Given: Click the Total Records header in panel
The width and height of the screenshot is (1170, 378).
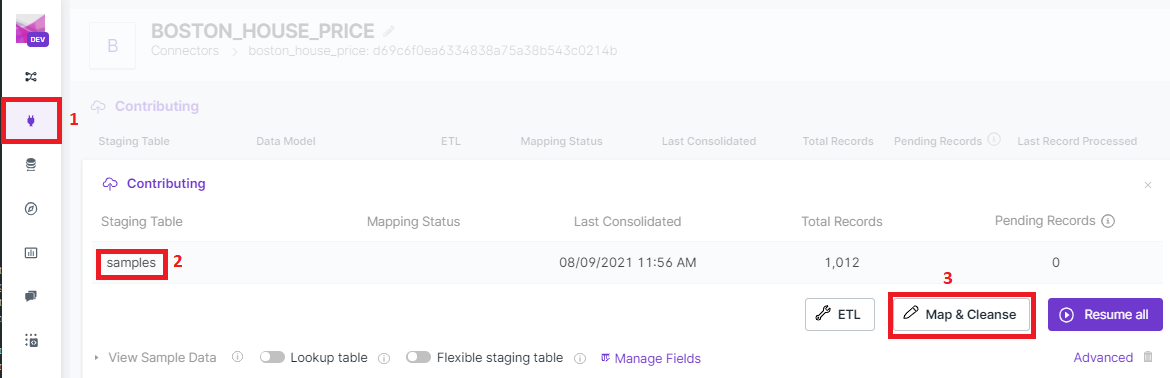Looking at the screenshot, I should (x=842, y=221).
